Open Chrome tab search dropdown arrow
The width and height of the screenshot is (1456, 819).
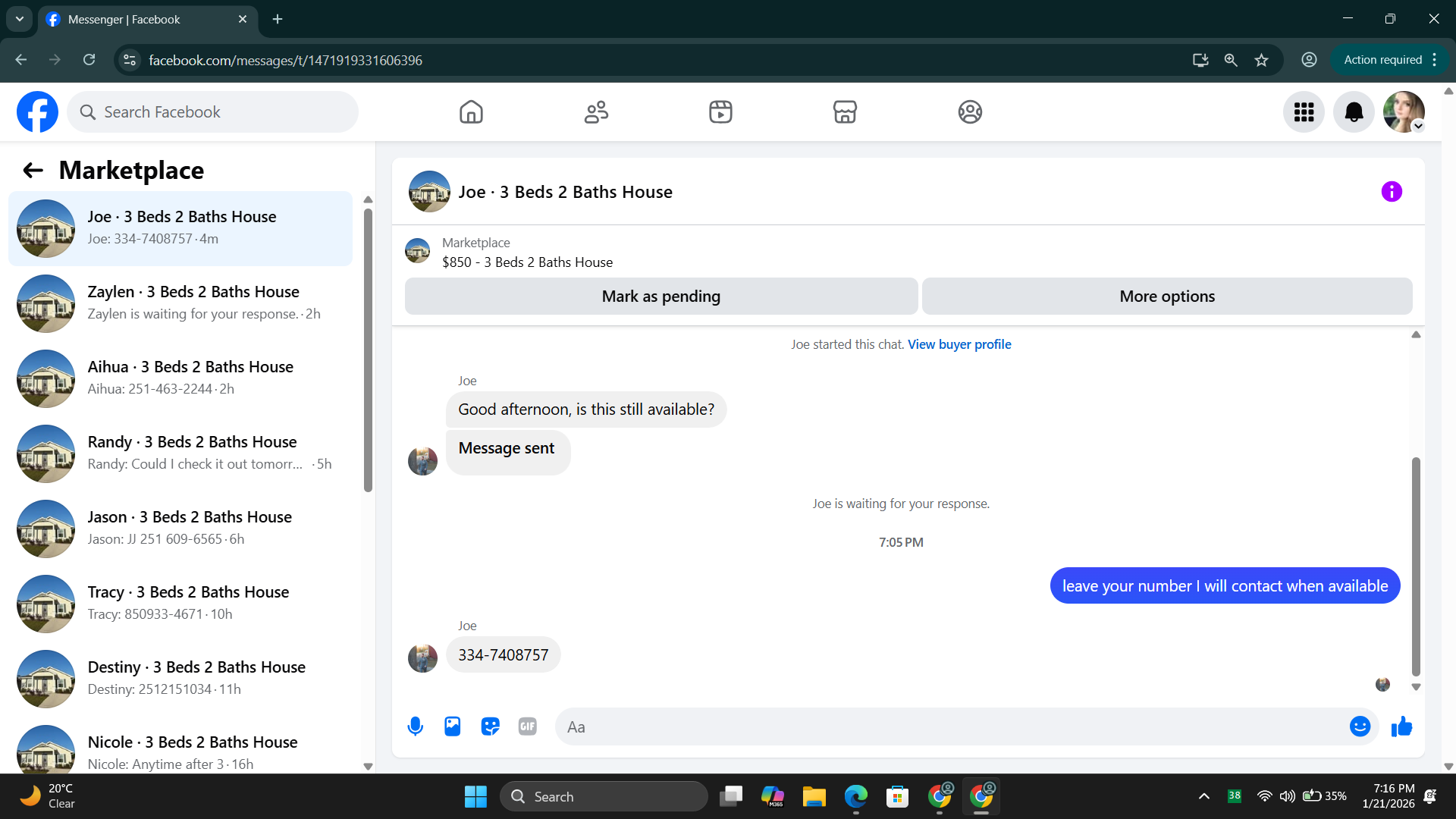[19, 19]
